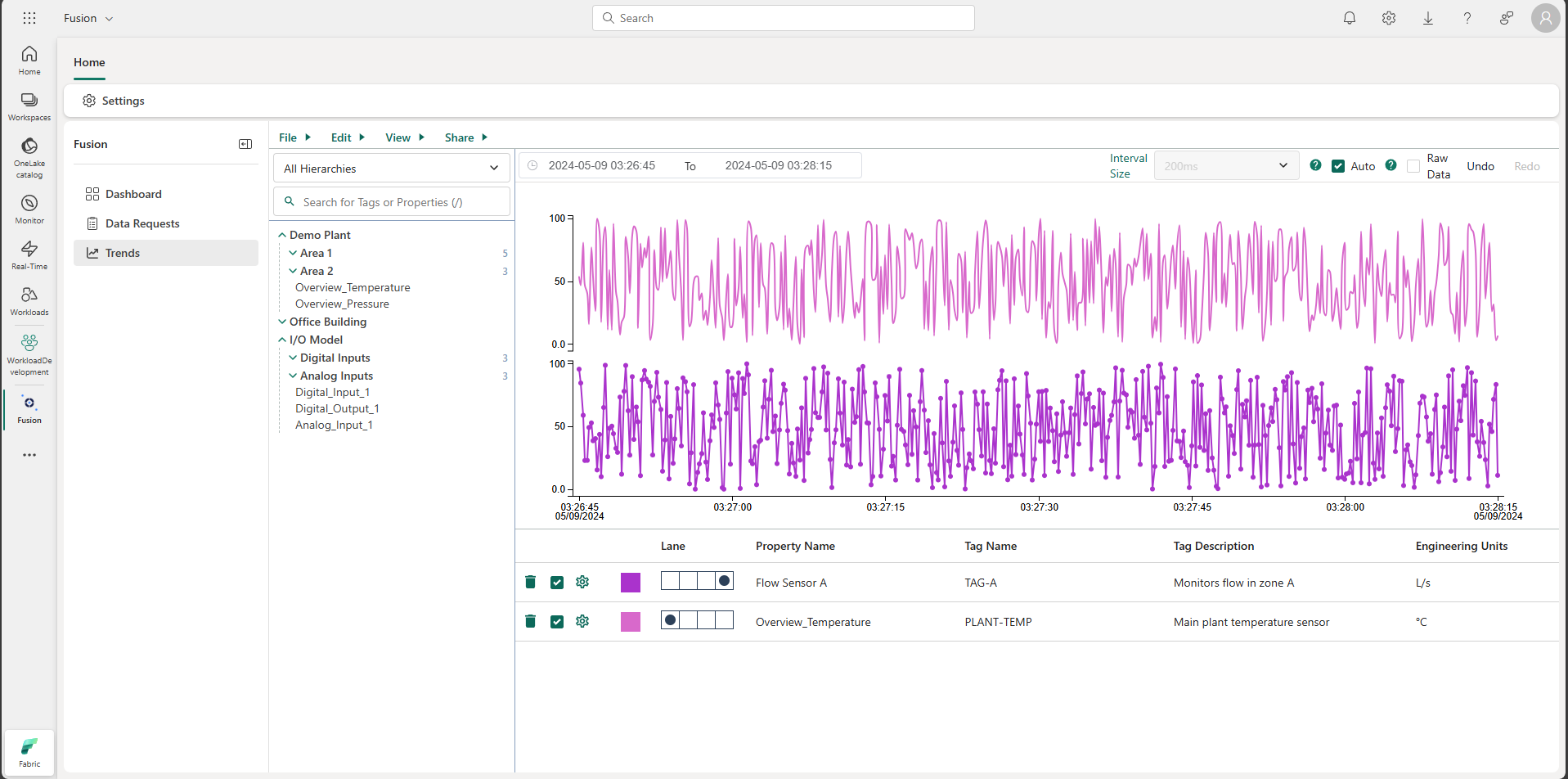Toggle visibility checkbox for Overview_Temperature

tap(557, 622)
